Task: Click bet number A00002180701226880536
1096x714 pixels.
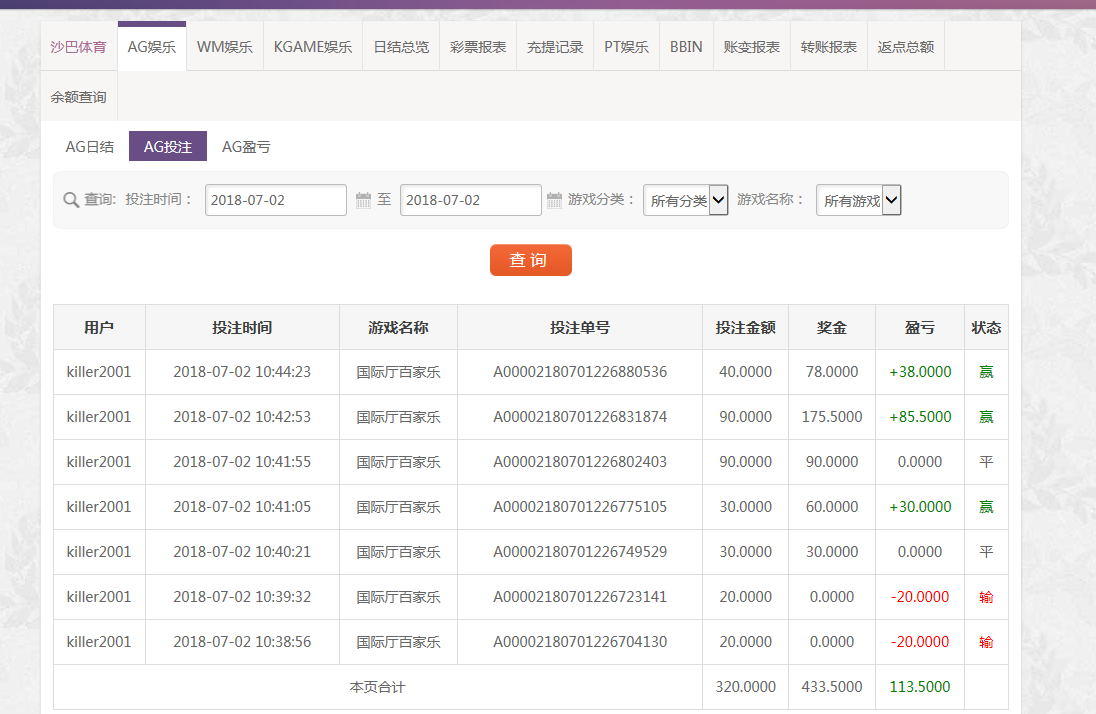Action: pos(579,372)
